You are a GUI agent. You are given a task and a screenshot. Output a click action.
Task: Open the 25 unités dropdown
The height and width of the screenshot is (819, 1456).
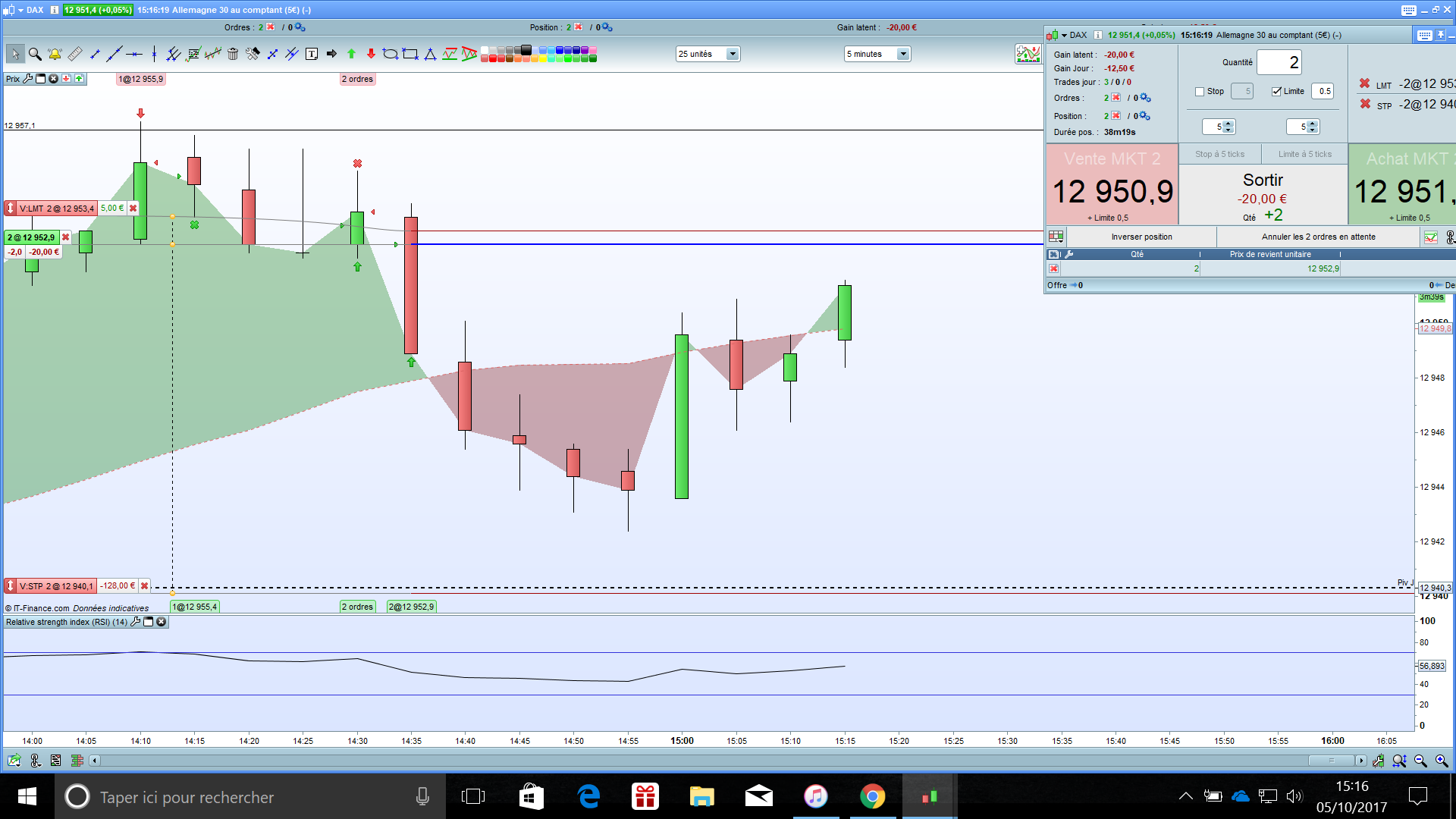coord(733,54)
